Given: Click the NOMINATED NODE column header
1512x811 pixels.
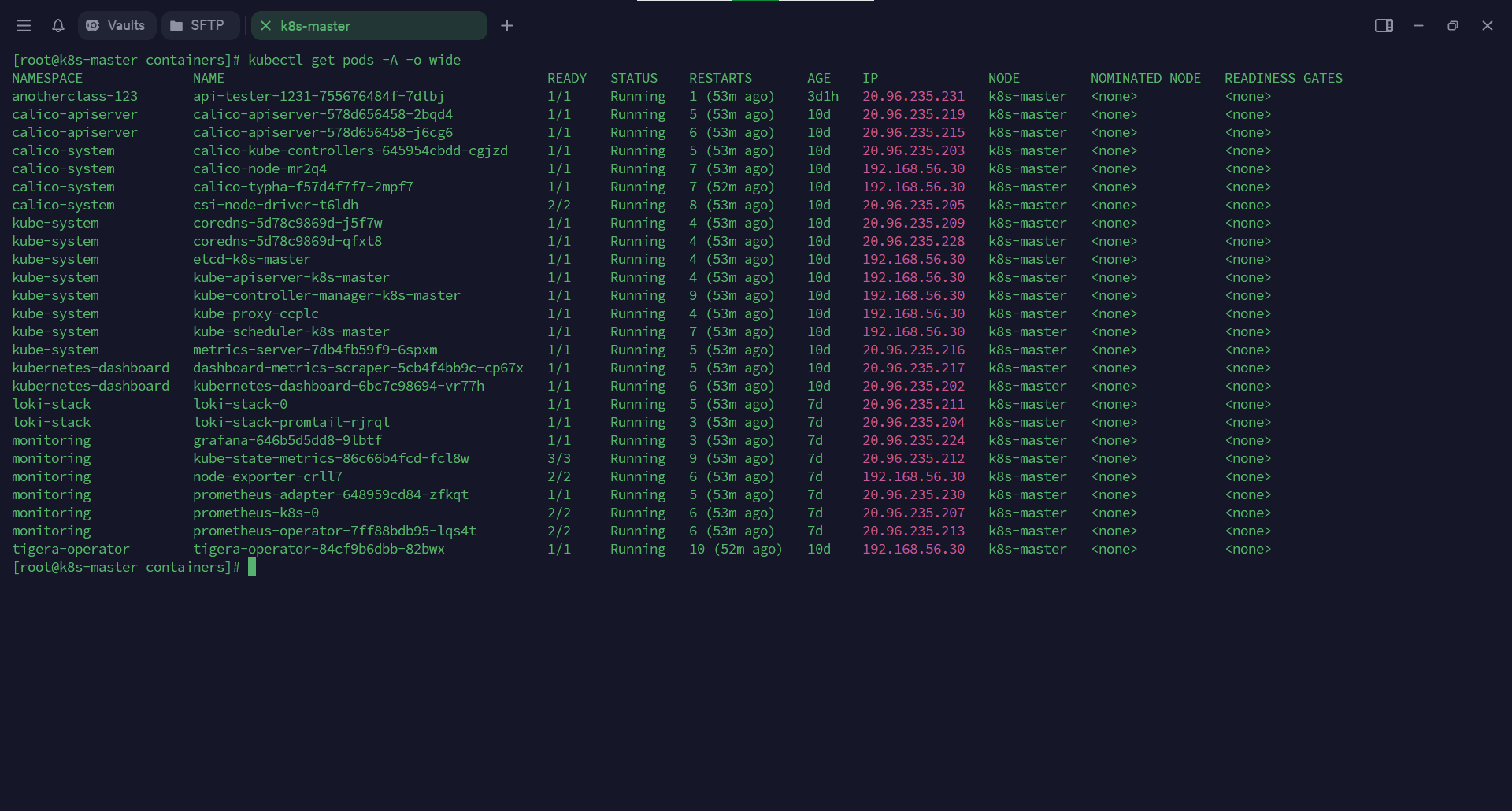Looking at the screenshot, I should click(1146, 78).
